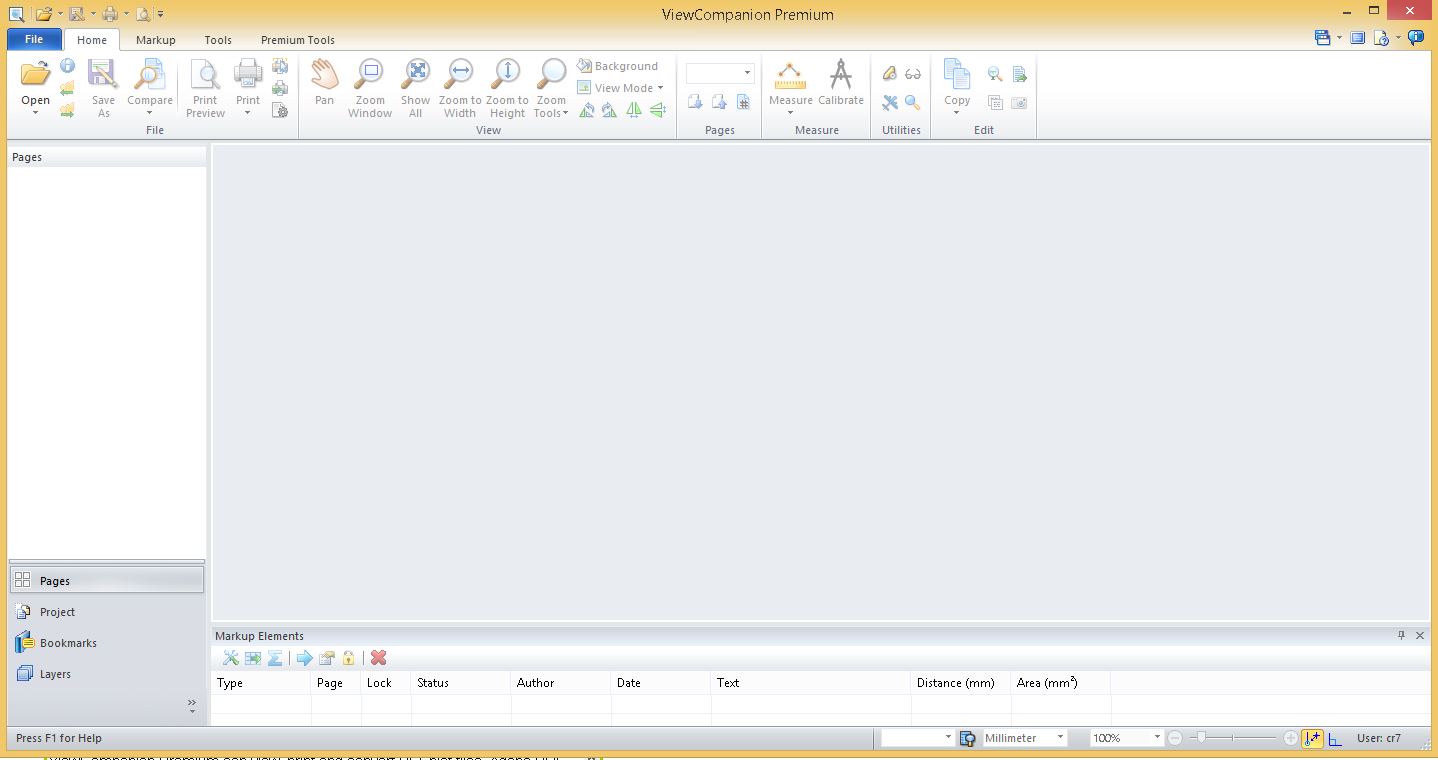Open the Pages navigation panel

pyautogui.click(x=106, y=580)
